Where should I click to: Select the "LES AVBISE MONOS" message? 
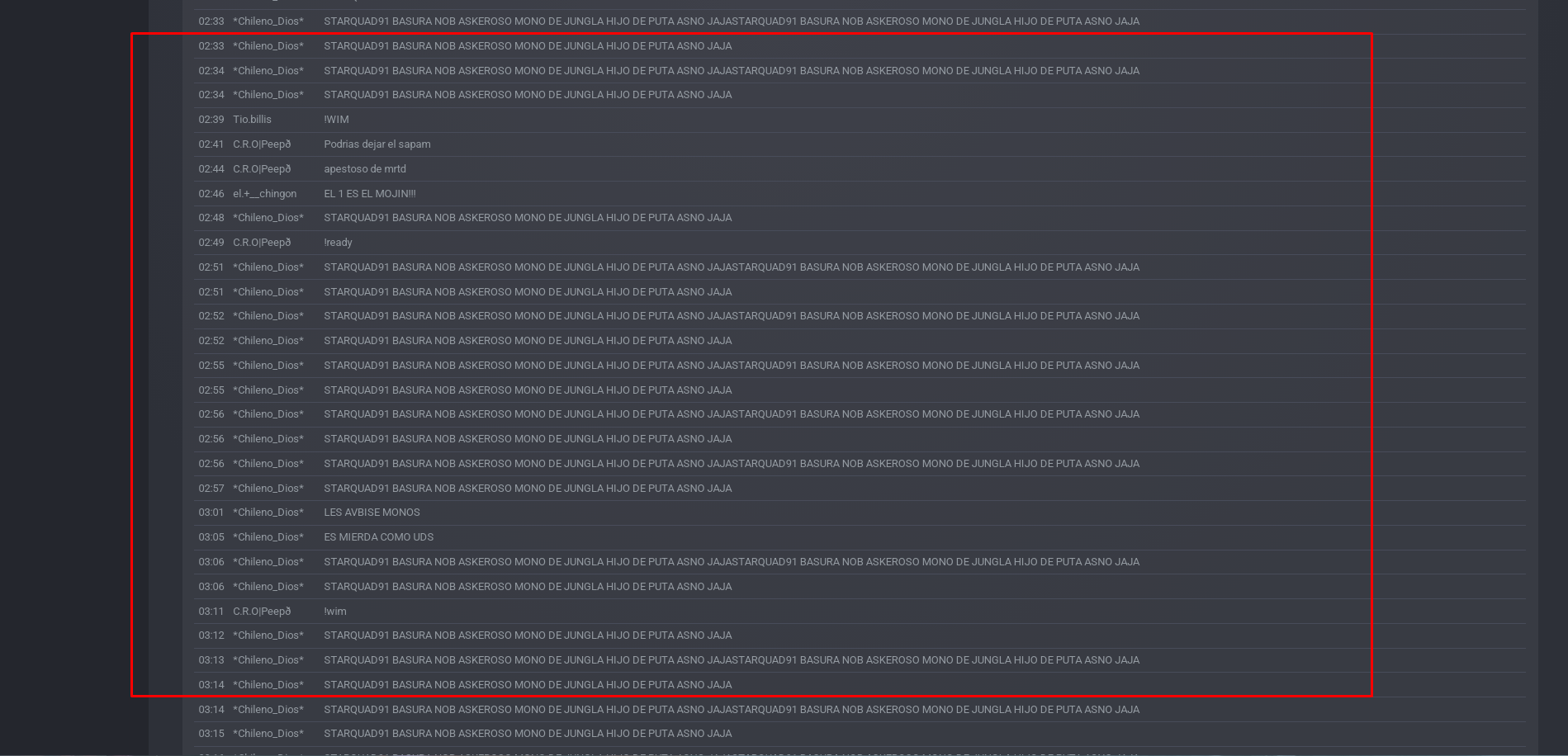pyautogui.click(x=372, y=513)
